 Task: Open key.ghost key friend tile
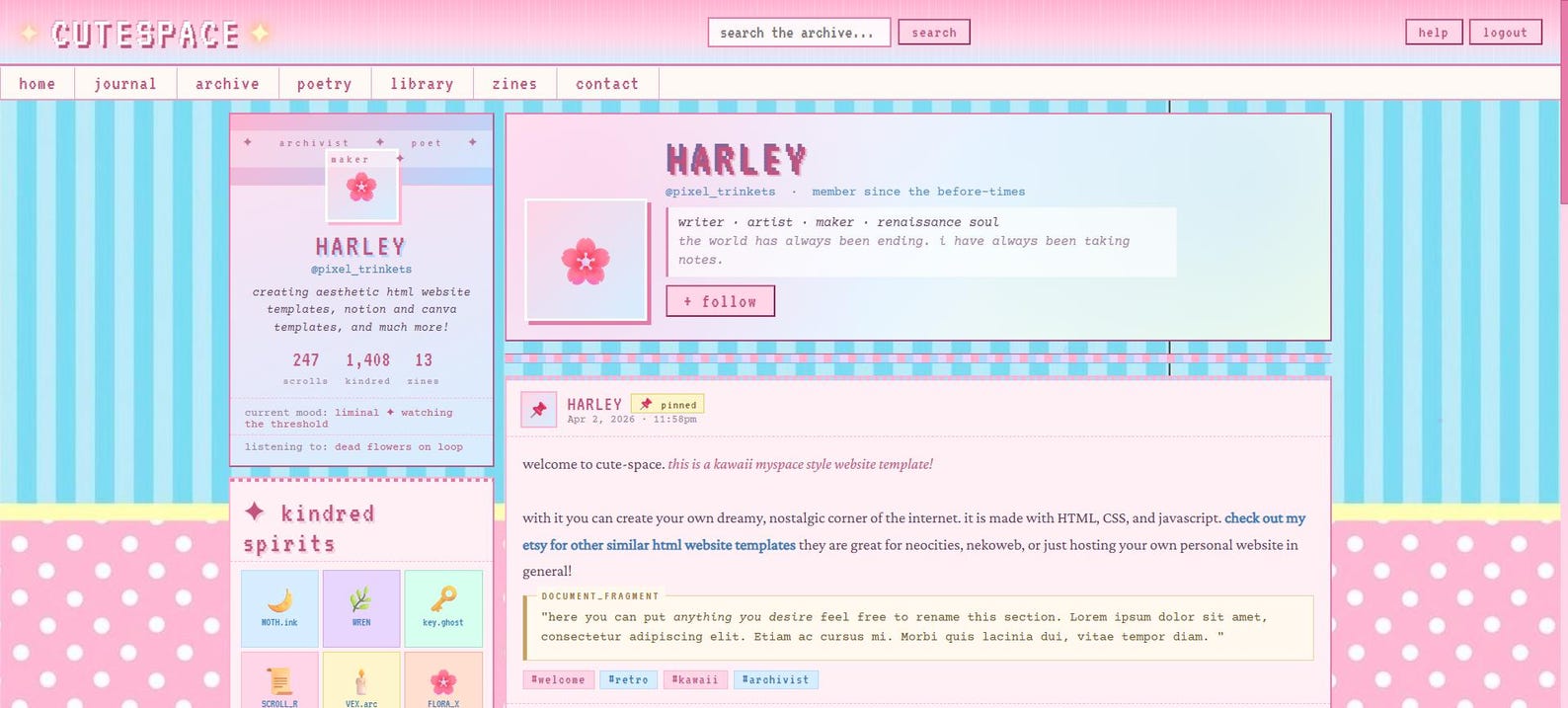(x=443, y=609)
